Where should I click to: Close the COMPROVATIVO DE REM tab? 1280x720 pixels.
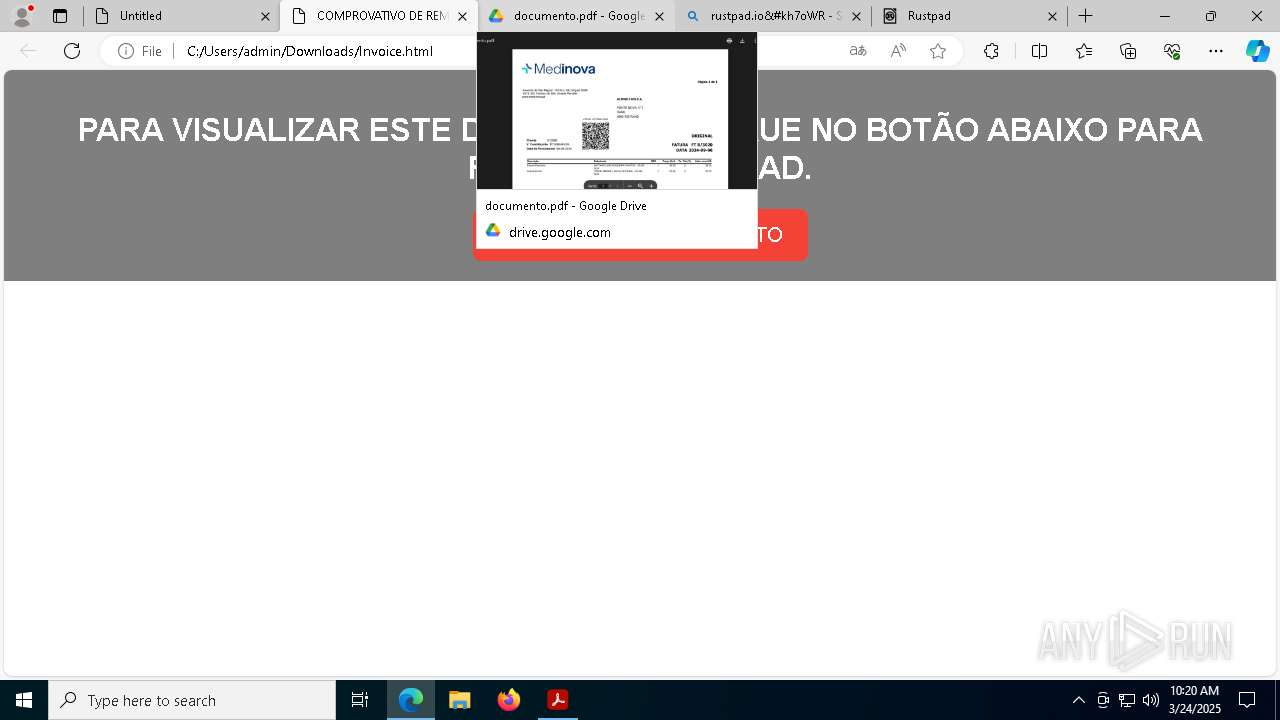[462, 16]
